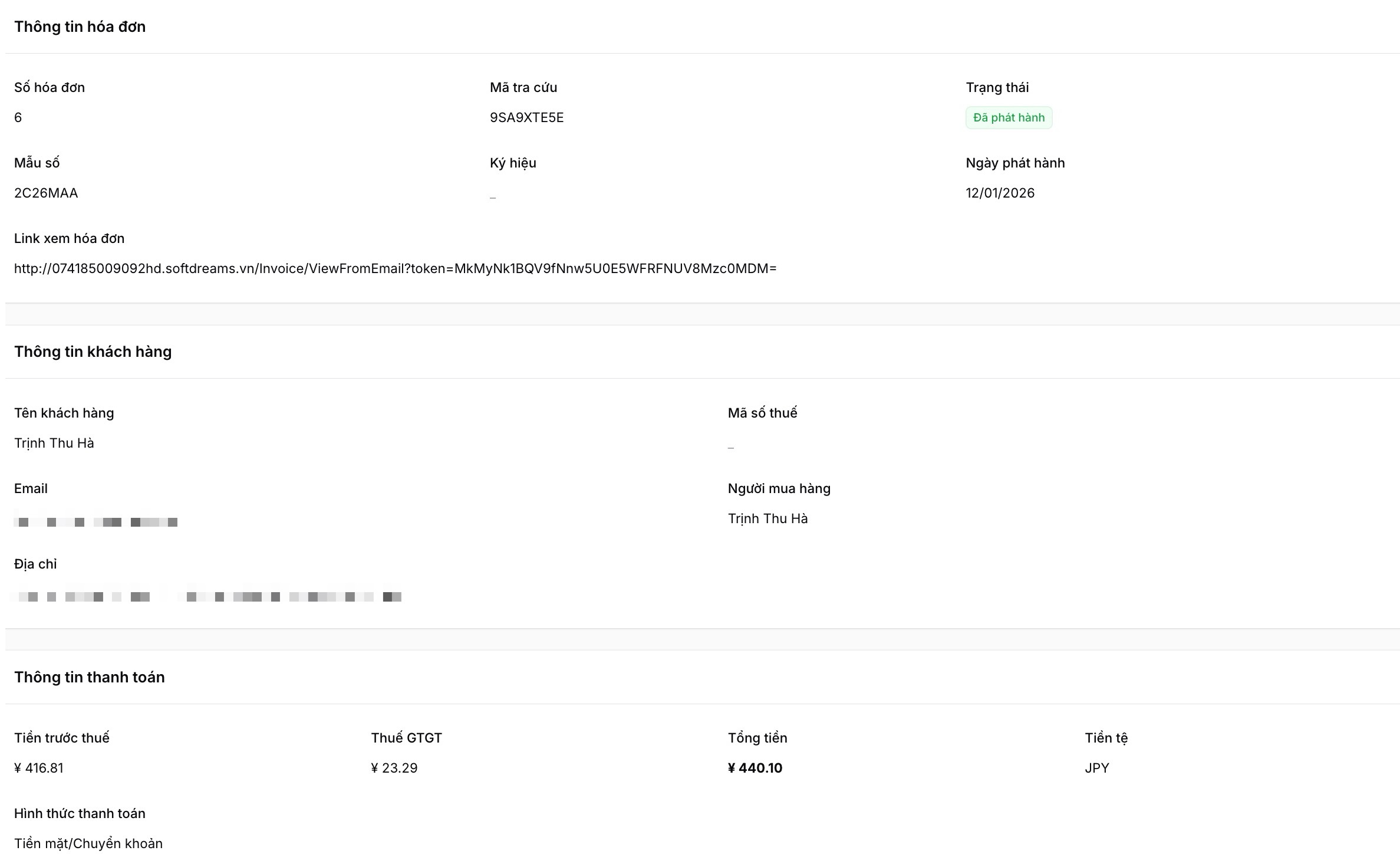Click the lookup code 9SA9XTE5E
This screenshot has width=1400, height=867.
(x=526, y=118)
